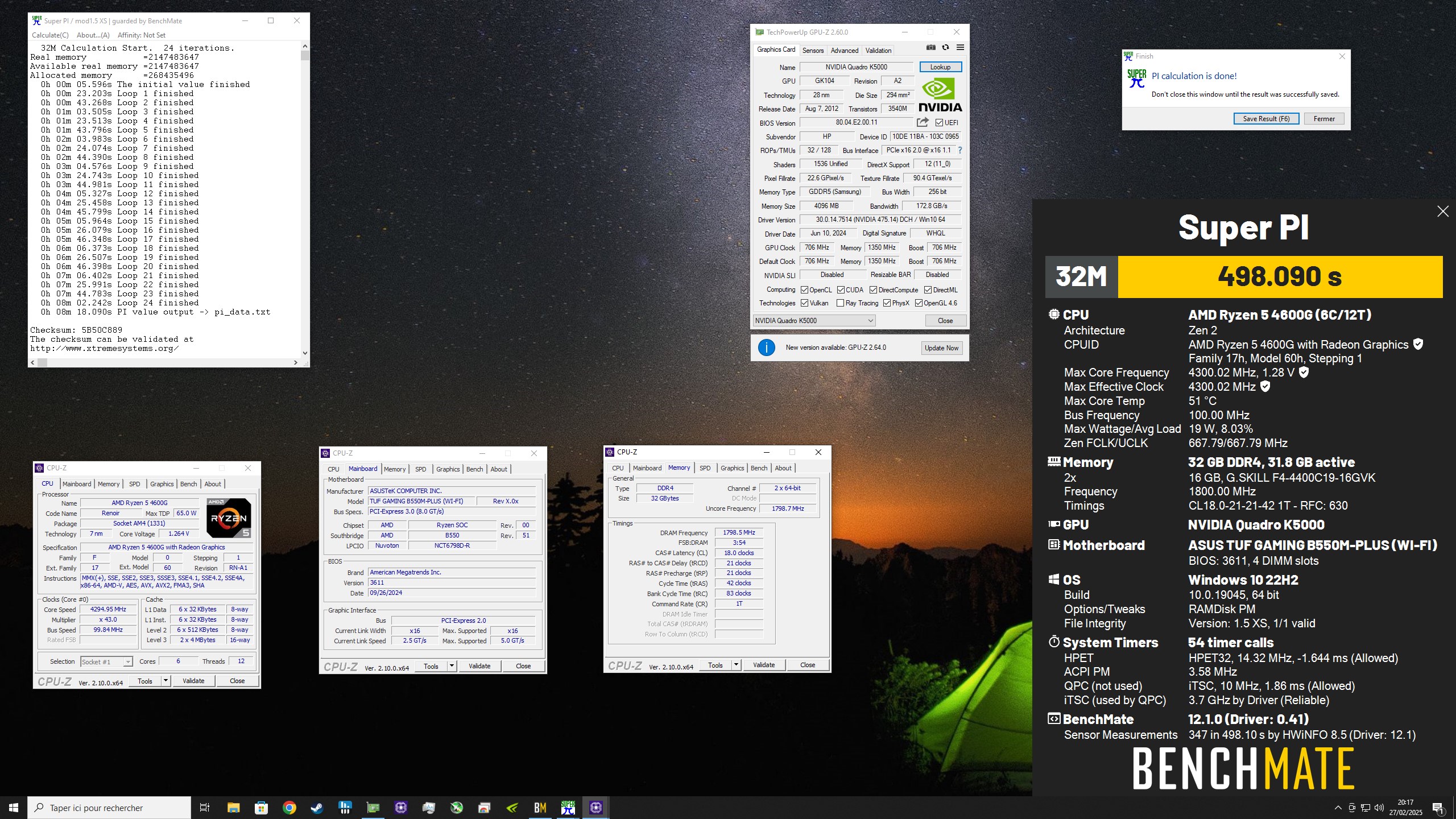
Task: Open the Windows Start menu
Action: (x=14, y=808)
